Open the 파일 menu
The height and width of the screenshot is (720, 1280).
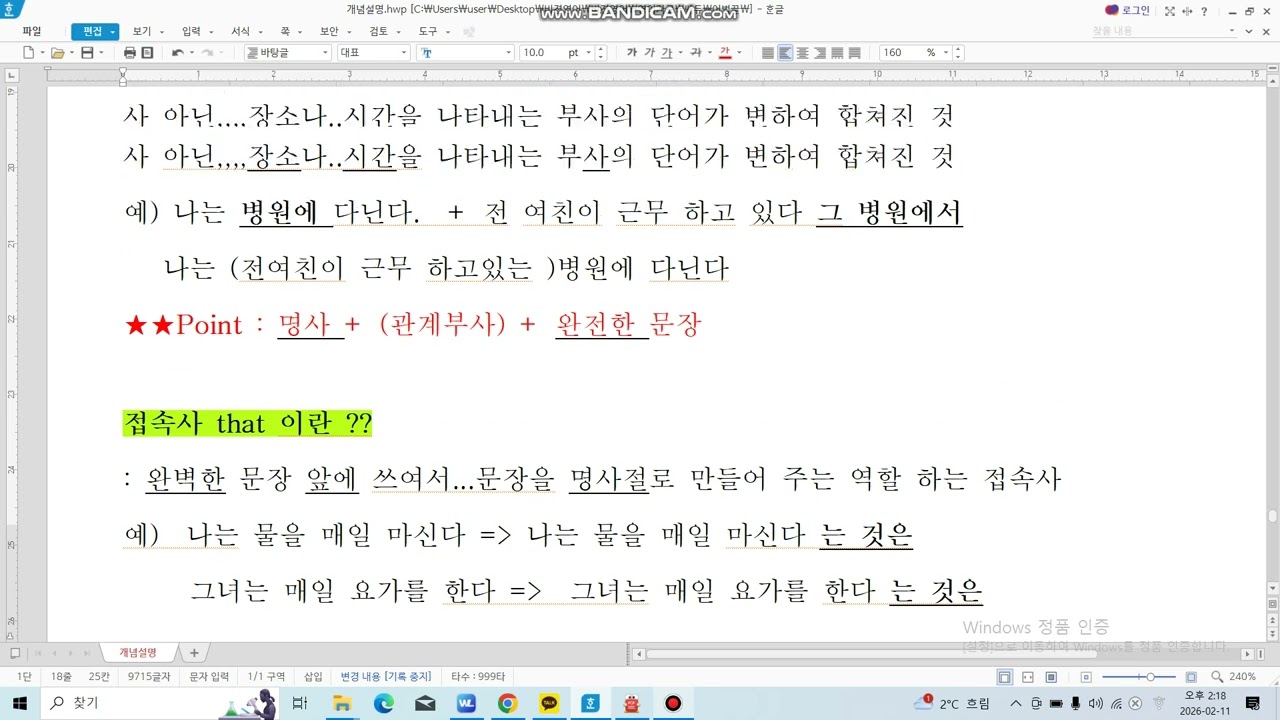[32, 31]
